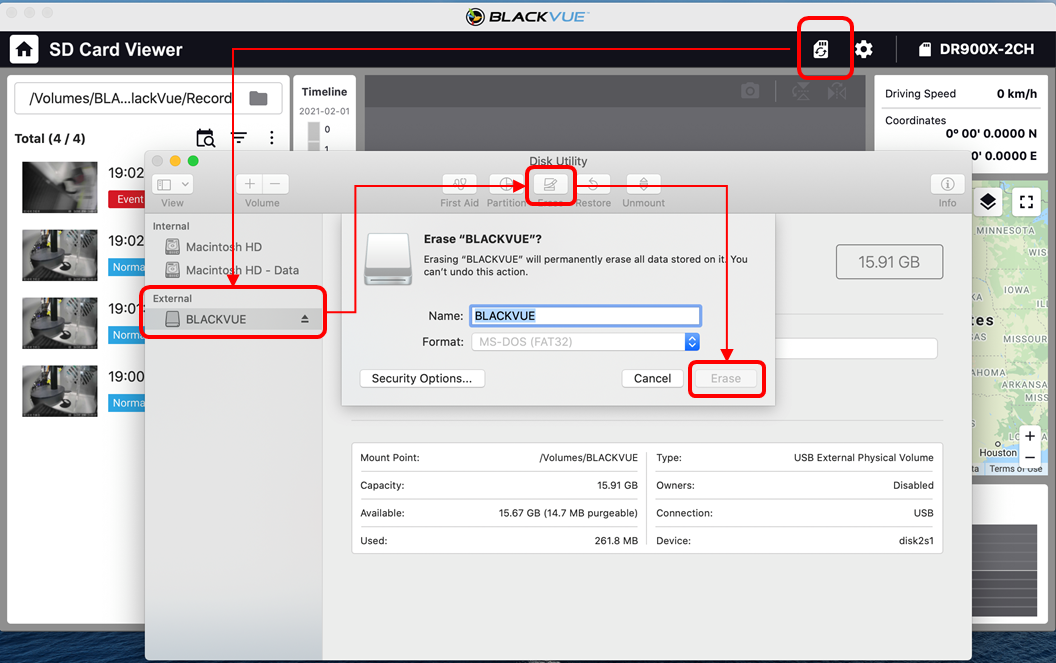
Task: Click Disk Utility Unmount toolbar icon
Action: point(643,184)
